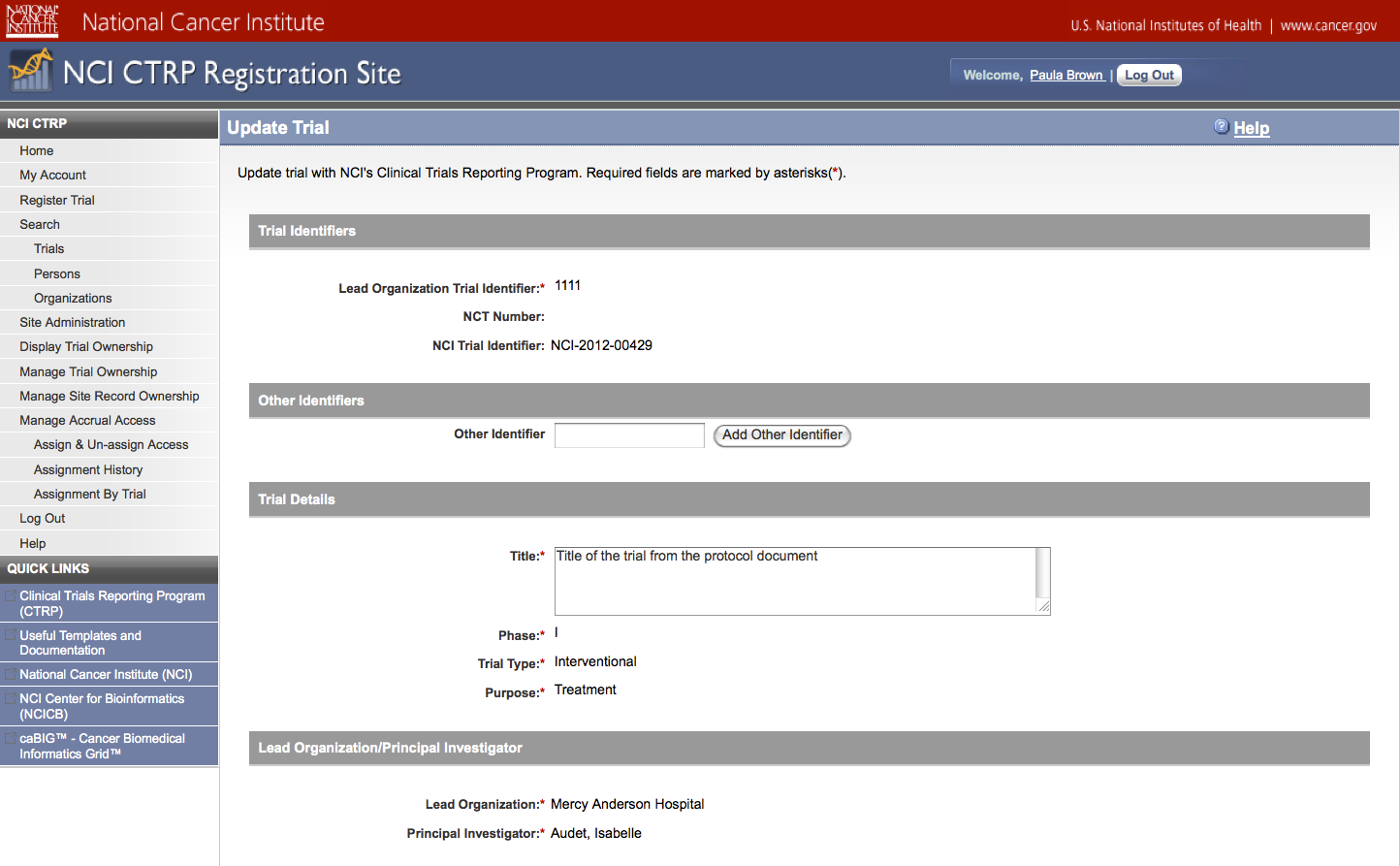1400x866 pixels.
Task: Click the Other Identifier text field
Action: tap(629, 435)
